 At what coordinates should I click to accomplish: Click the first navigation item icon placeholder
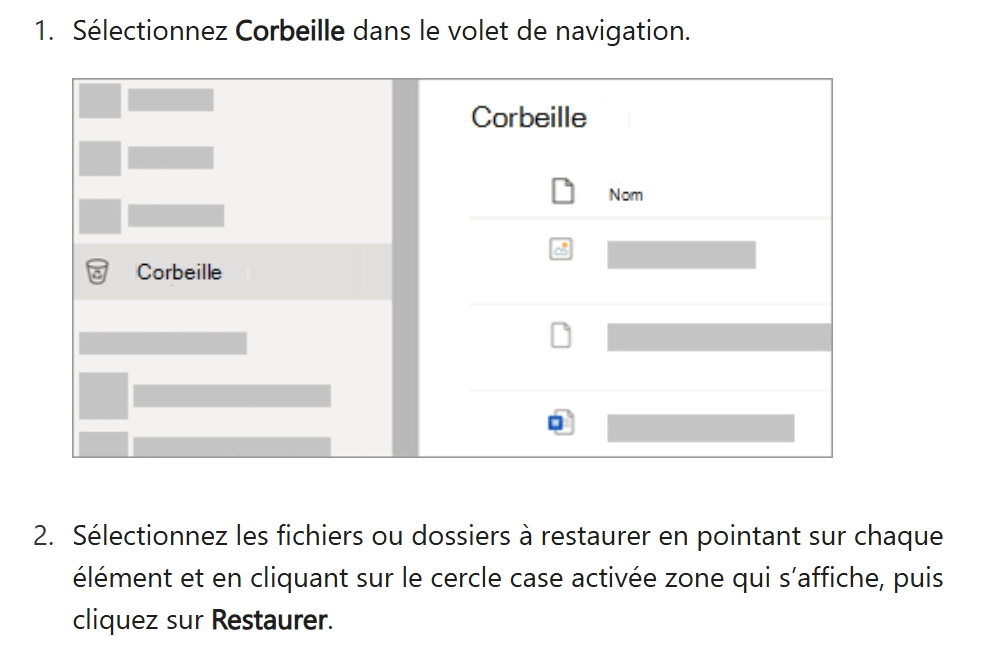coord(100,100)
